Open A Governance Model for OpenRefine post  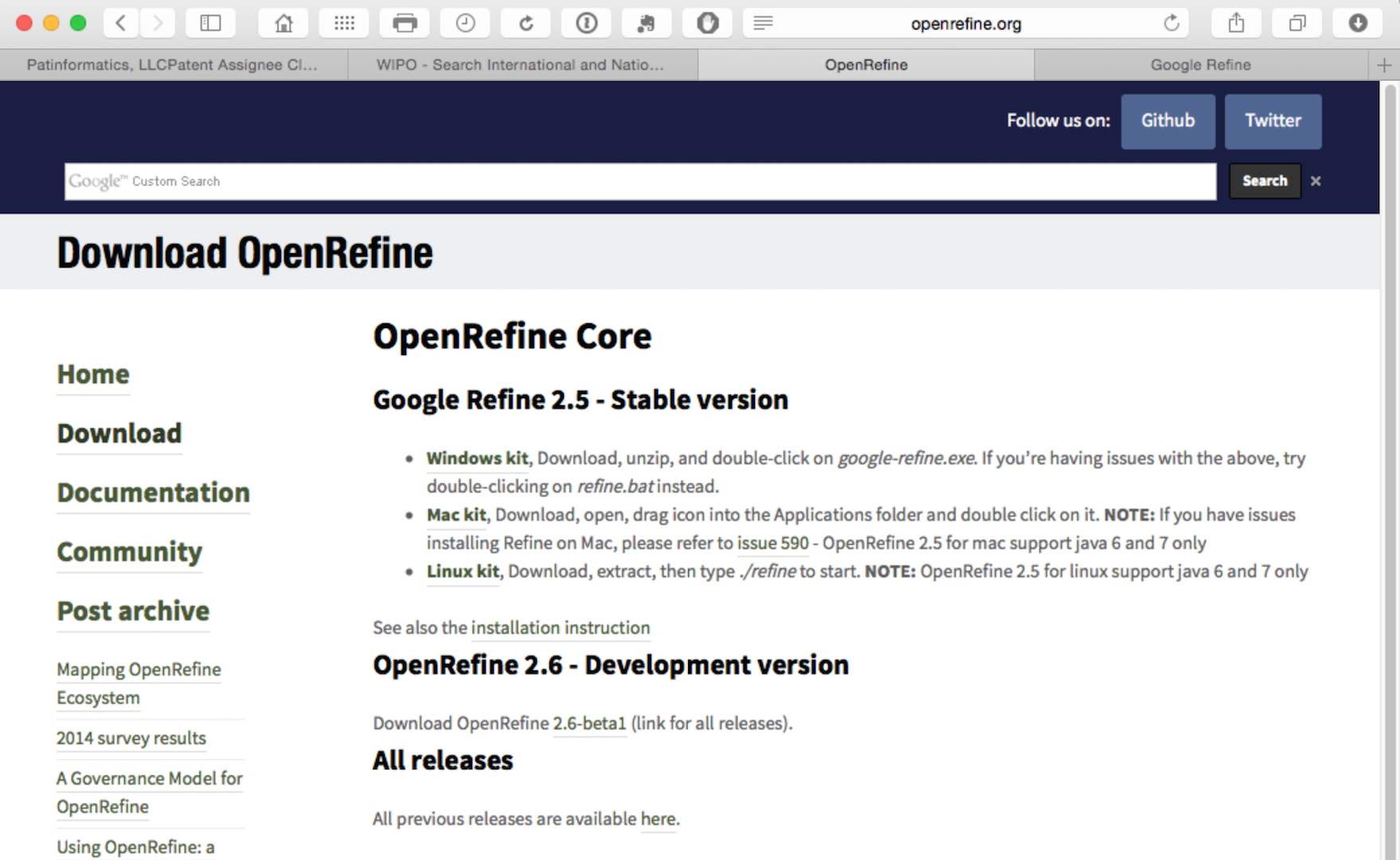coord(150,792)
